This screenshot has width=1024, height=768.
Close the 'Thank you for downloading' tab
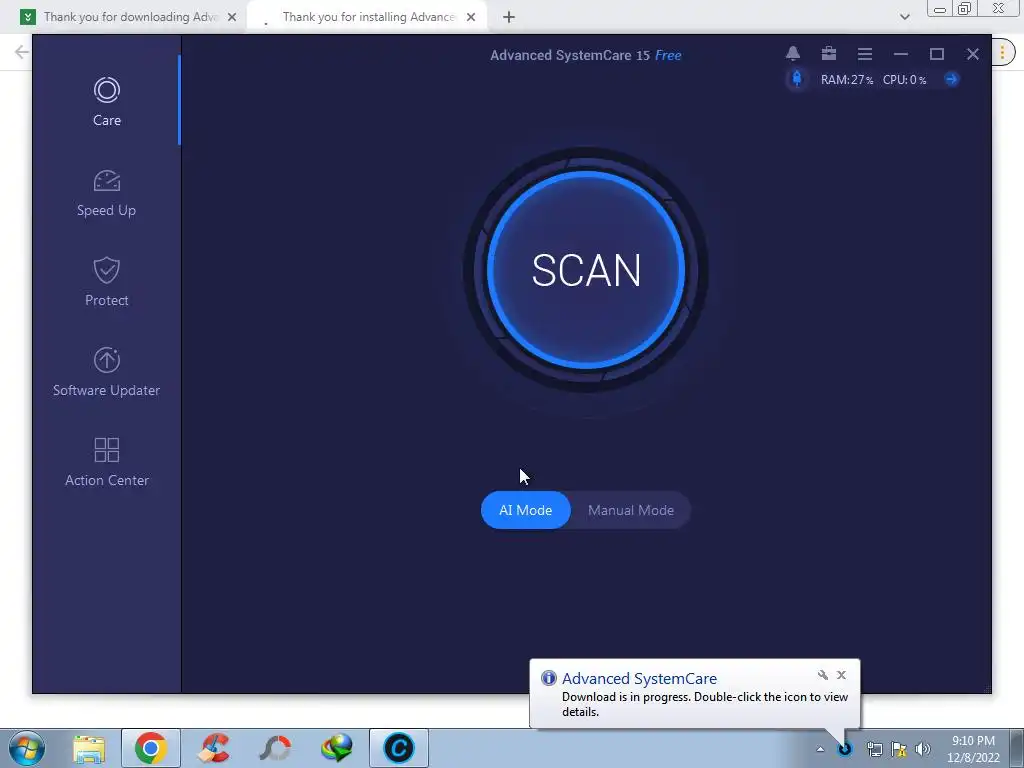coord(232,17)
